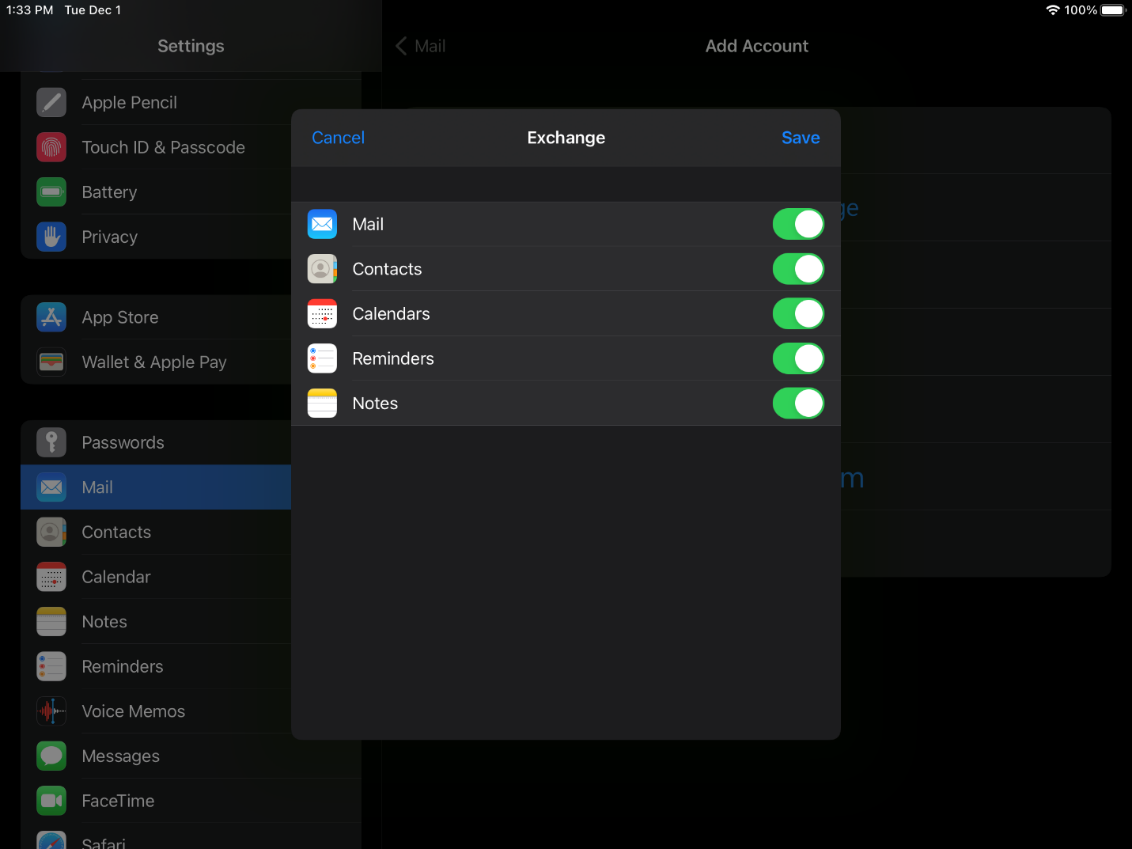Viewport: 1132px width, 849px height.
Task: Select the Passwords key icon
Action: tap(51, 443)
